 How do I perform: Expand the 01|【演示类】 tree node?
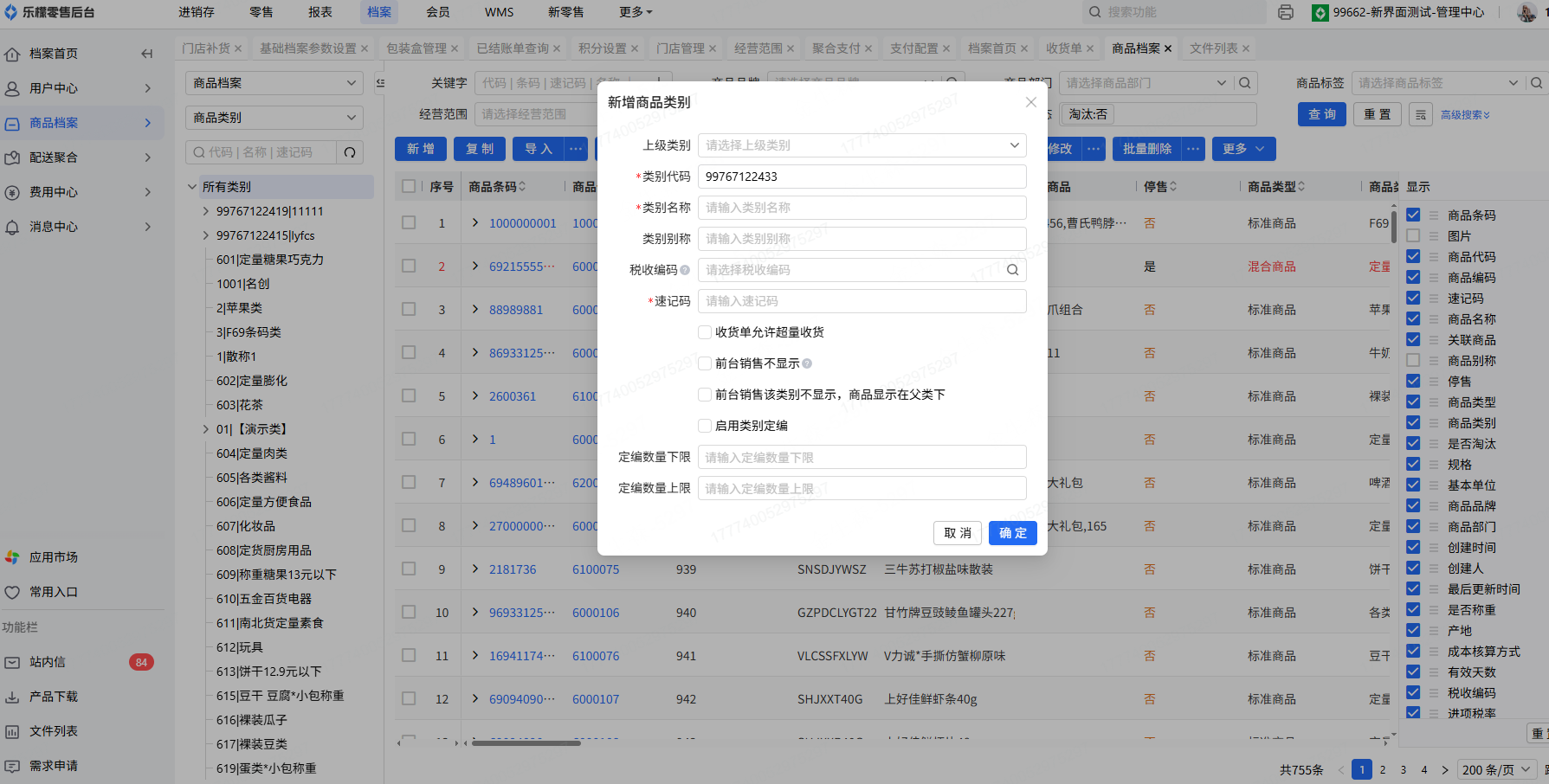(206, 429)
